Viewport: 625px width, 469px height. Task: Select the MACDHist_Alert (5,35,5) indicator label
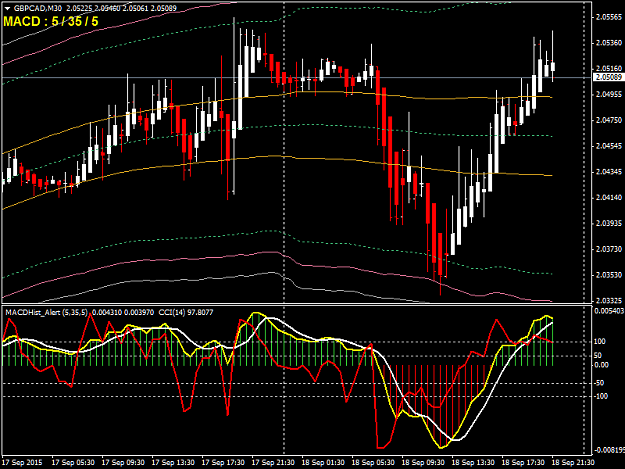pyautogui.click(x=46, y=312)
